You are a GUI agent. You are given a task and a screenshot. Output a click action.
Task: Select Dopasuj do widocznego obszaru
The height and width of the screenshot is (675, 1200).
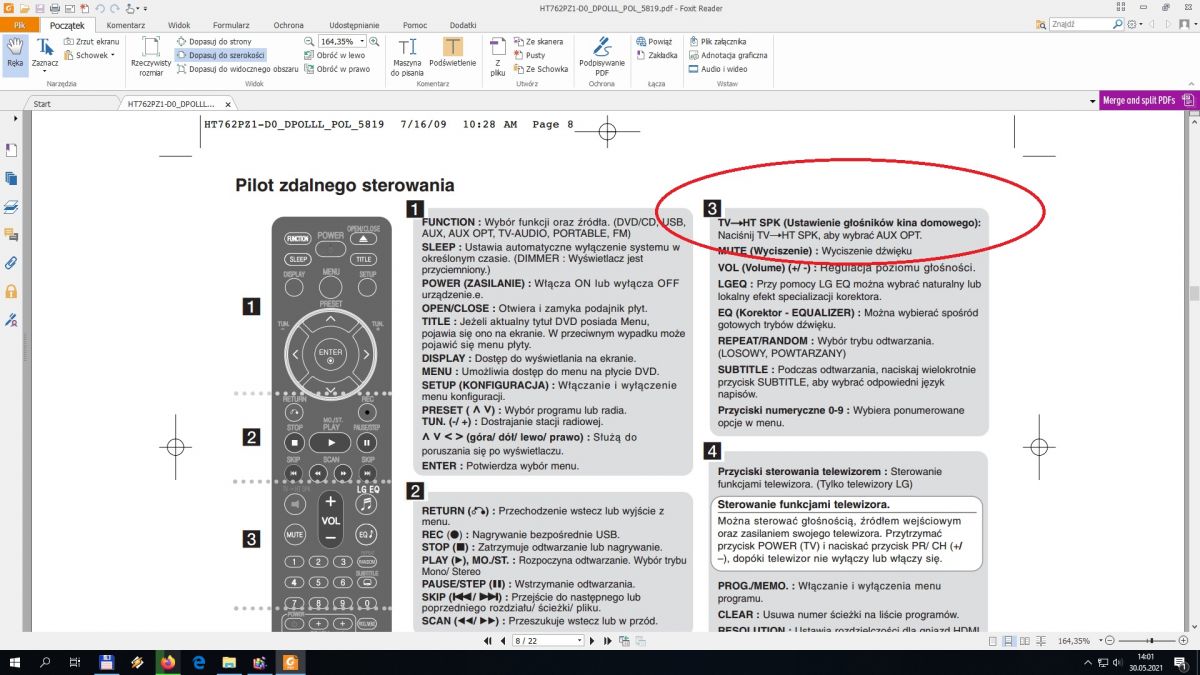237,69
